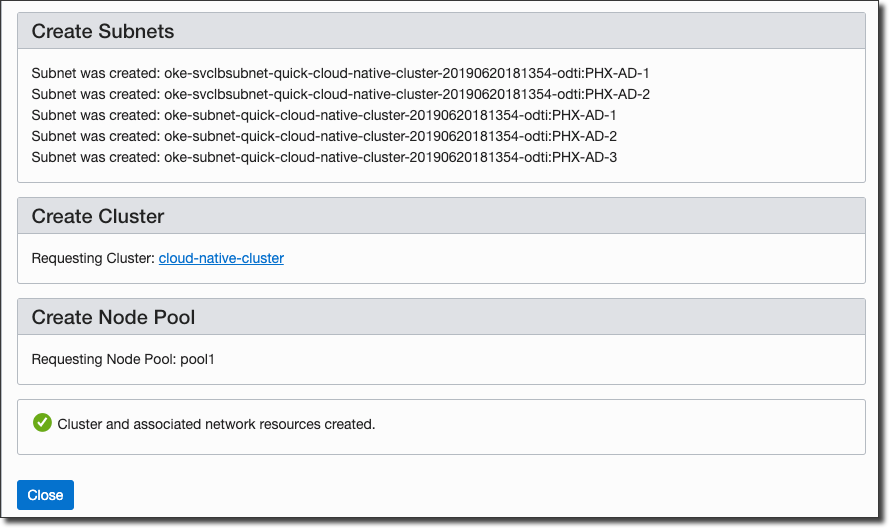This screenshot has width=889, height=528.
Task: Click the "Requesting Node Pool:" label
Action: click(103, 359)
